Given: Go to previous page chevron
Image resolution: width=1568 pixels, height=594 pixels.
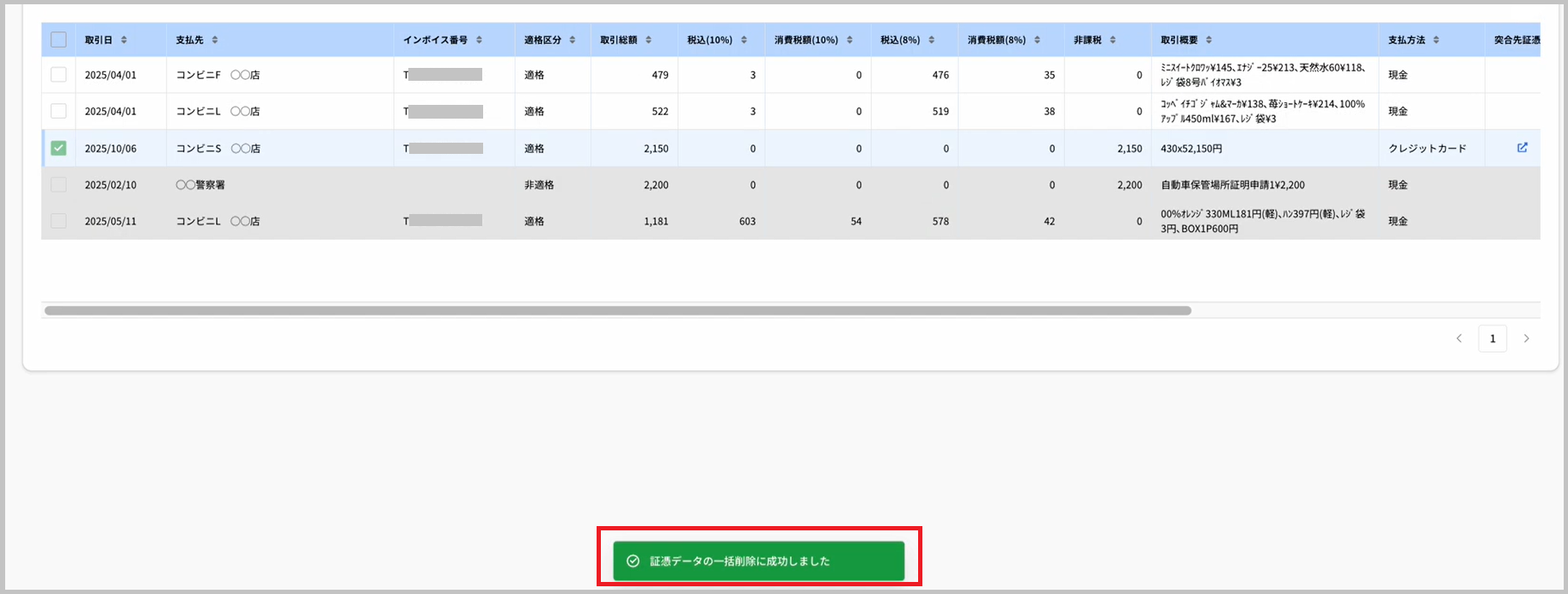Looking at the screenshot, I should pos(1459,339).
